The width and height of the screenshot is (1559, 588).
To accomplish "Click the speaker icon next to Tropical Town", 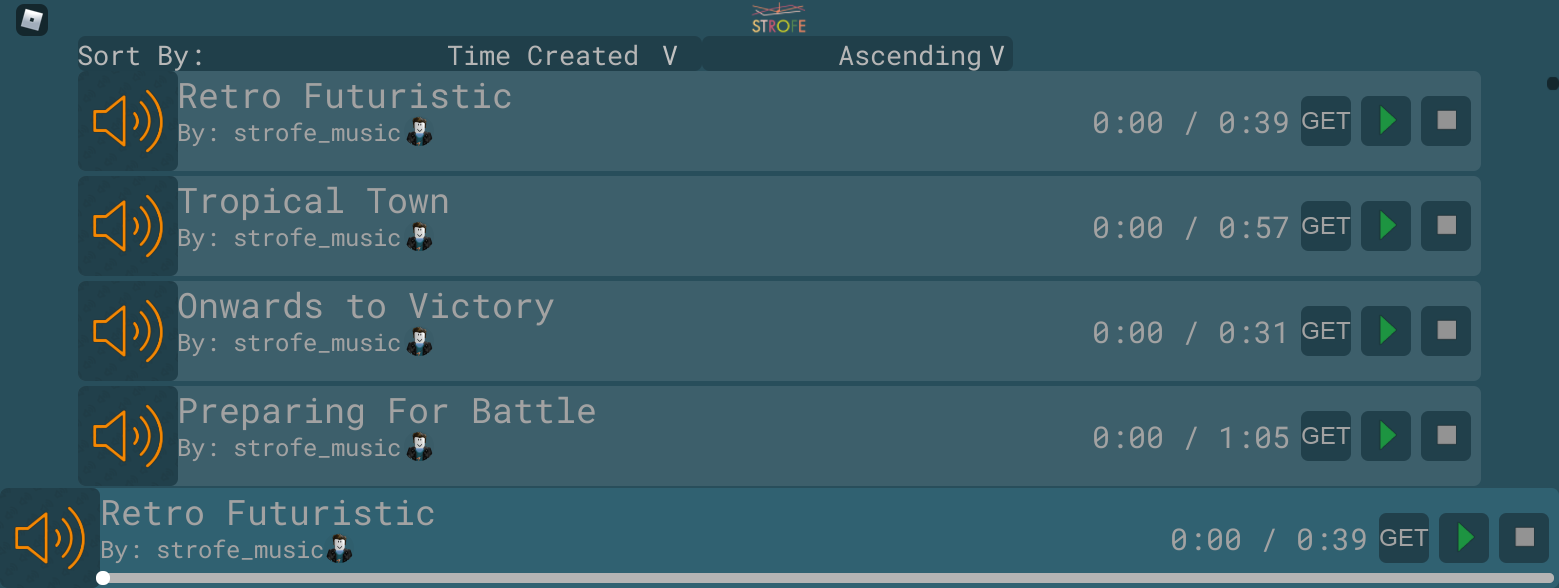I will point(127,225).
